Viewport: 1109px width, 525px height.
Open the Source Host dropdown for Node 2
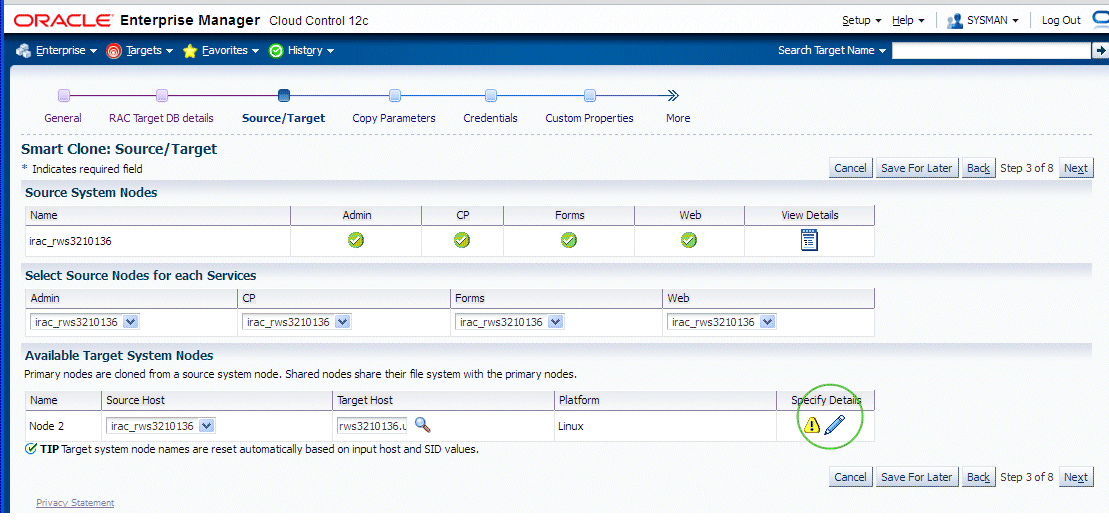click(161, 426)
